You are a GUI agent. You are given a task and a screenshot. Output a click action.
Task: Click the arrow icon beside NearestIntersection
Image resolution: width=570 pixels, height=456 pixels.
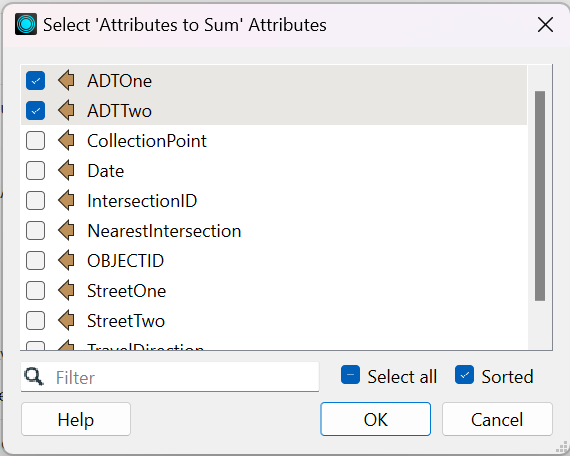point(67,231)
